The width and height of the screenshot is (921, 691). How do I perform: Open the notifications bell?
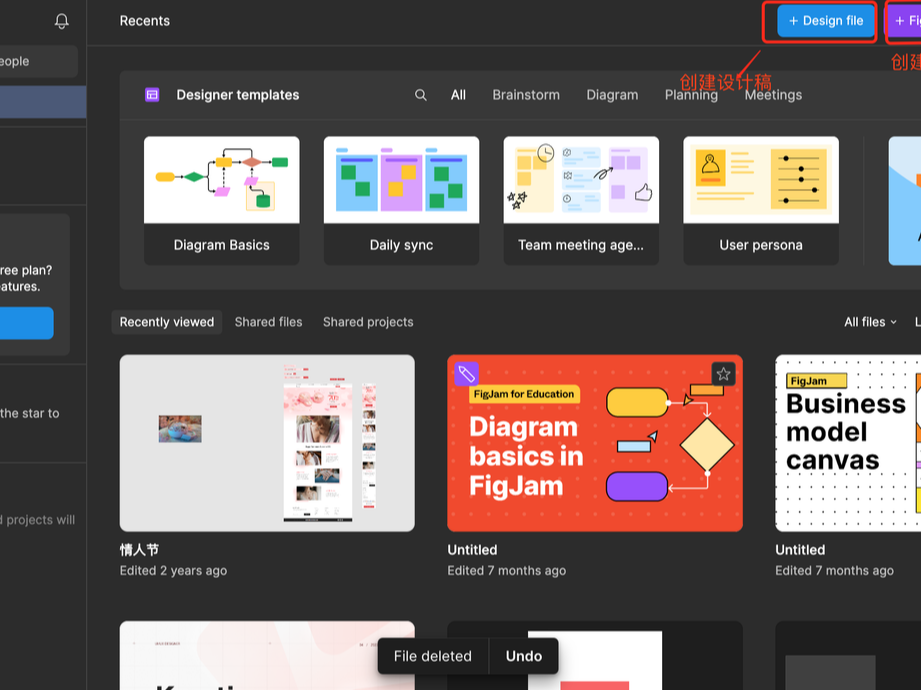[61, 20]
